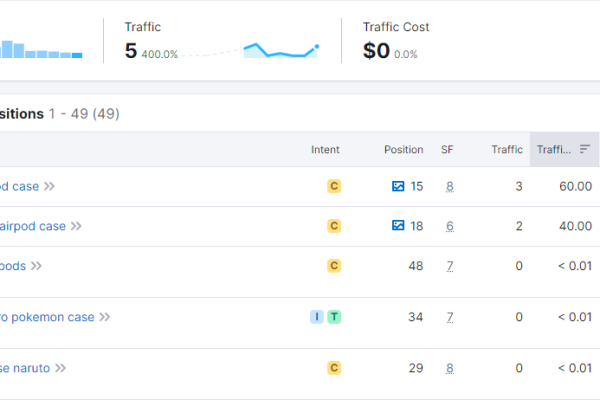This screenshot has height=400, width=600.
Task: Open the 'd case' keyword link
Action: [20, 186]
